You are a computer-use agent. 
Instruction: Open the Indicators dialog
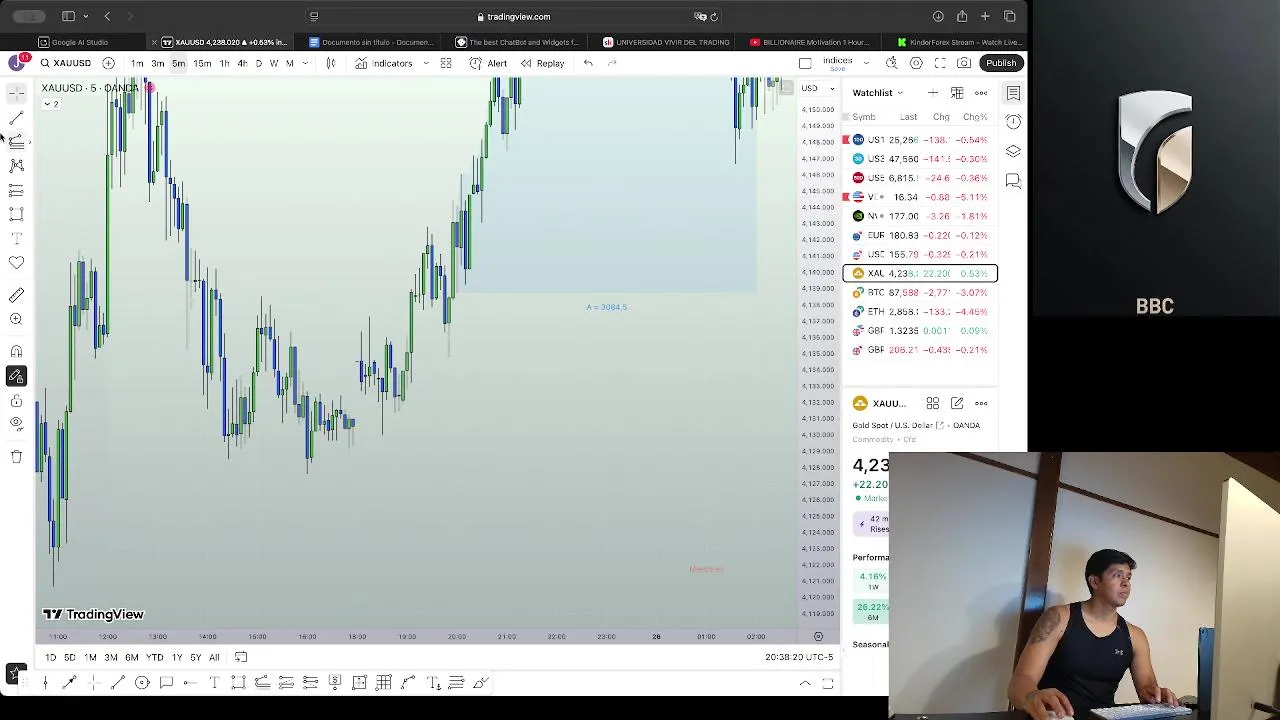[x=384, y=63]
